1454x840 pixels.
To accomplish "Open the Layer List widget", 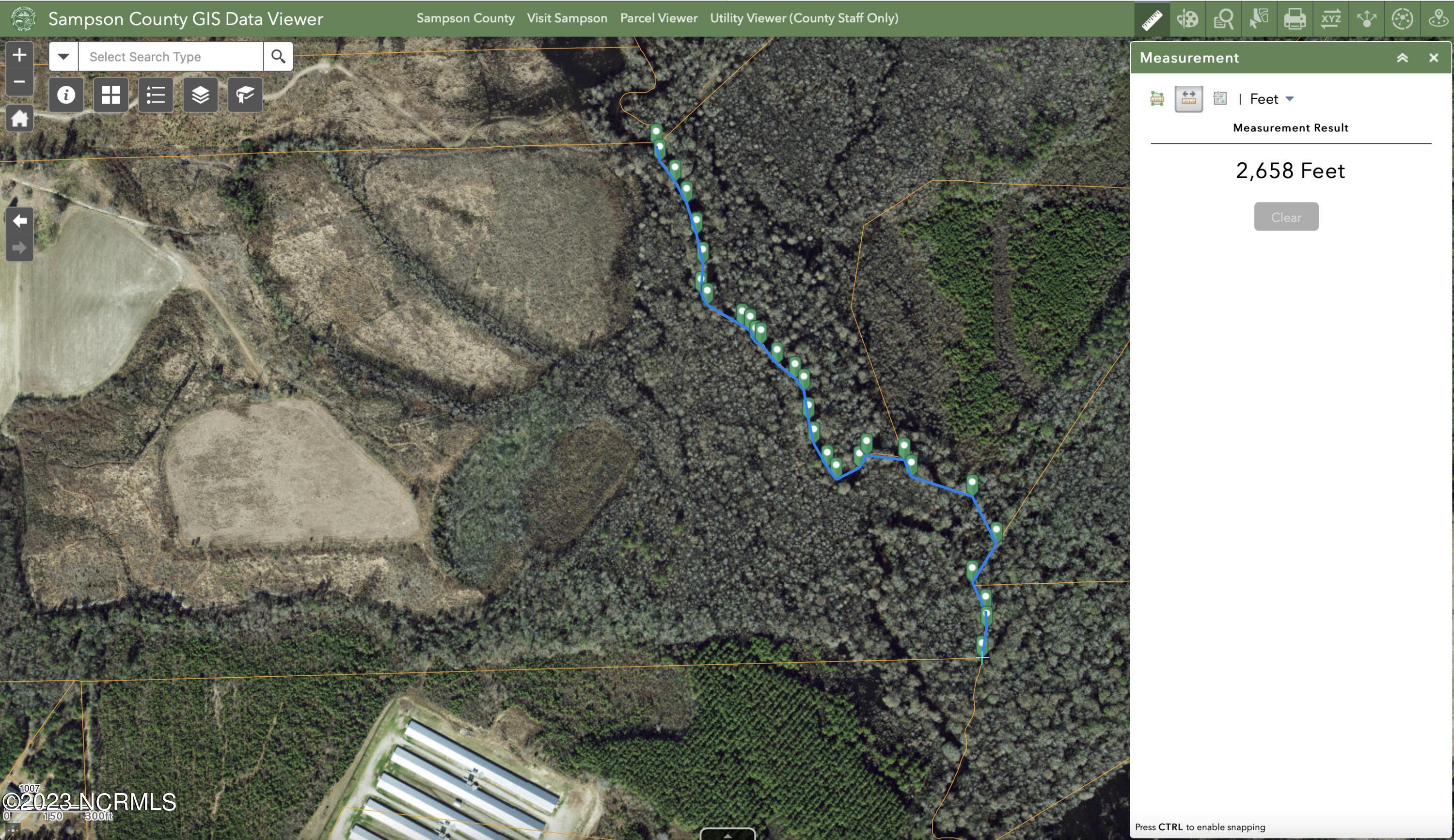I will 200,94.
